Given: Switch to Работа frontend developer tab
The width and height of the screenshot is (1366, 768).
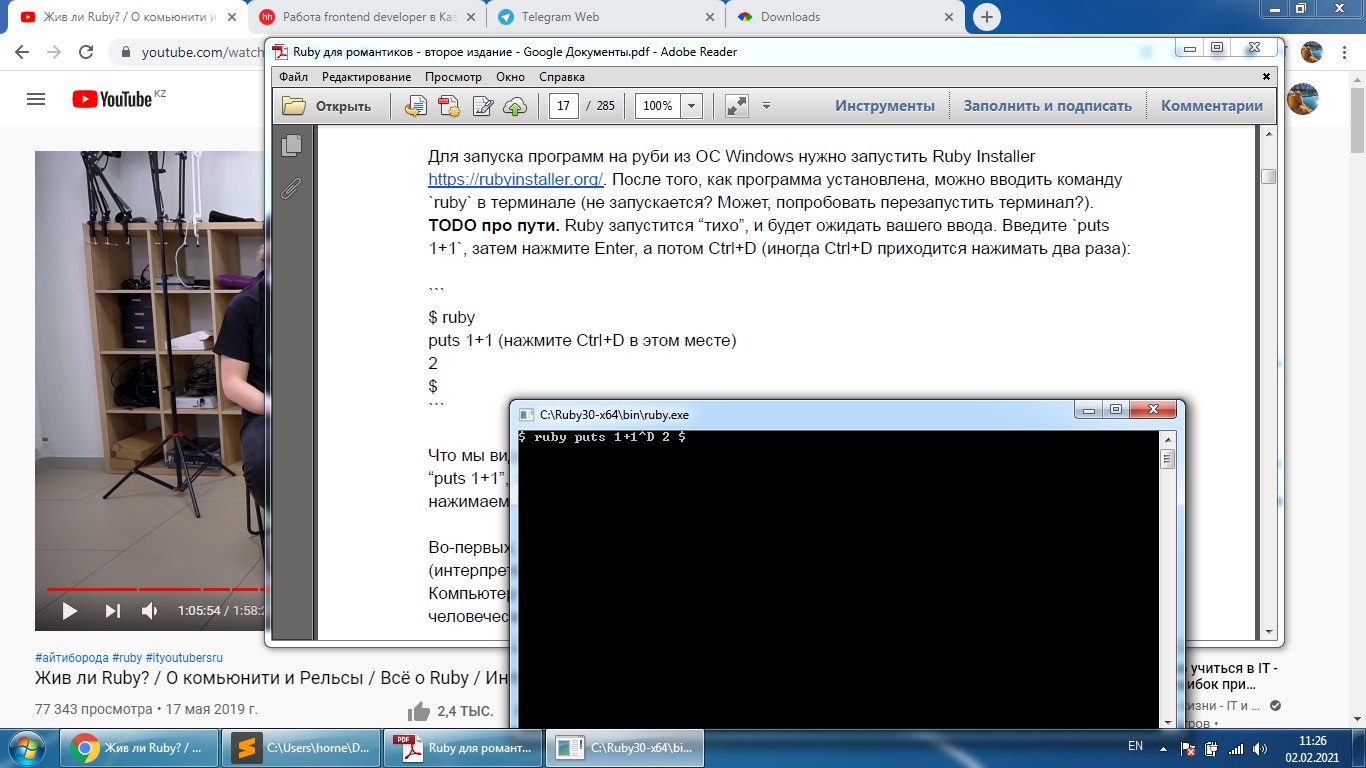Looking at the screenshot, I should 366,17.
